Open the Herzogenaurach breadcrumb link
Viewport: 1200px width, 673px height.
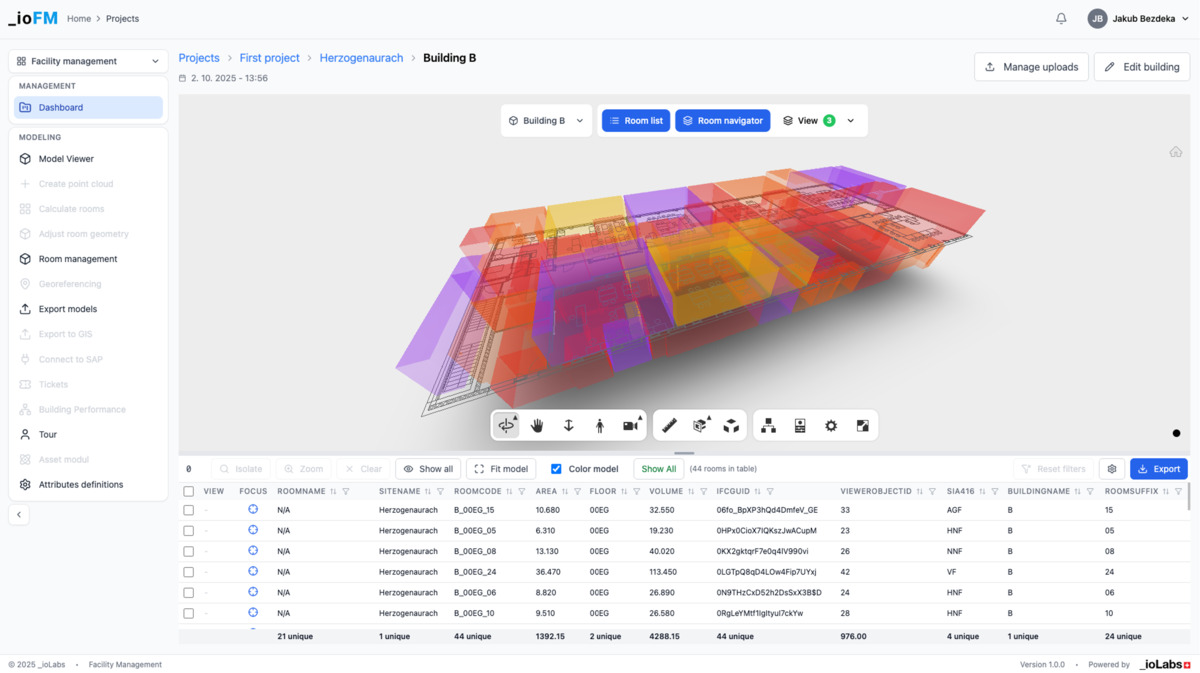click(x=361, y=58)
